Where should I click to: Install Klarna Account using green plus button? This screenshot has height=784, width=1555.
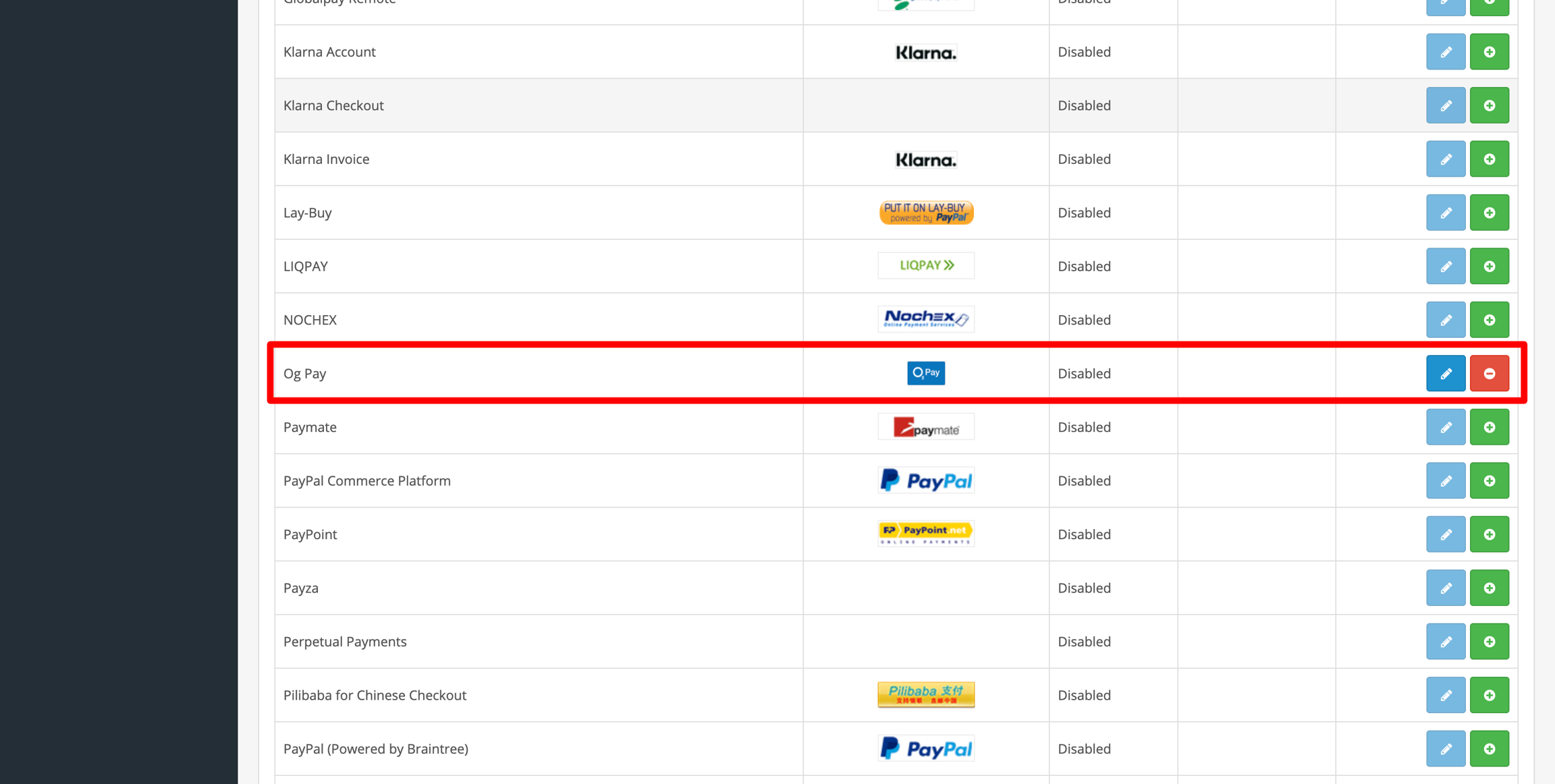1489,52
